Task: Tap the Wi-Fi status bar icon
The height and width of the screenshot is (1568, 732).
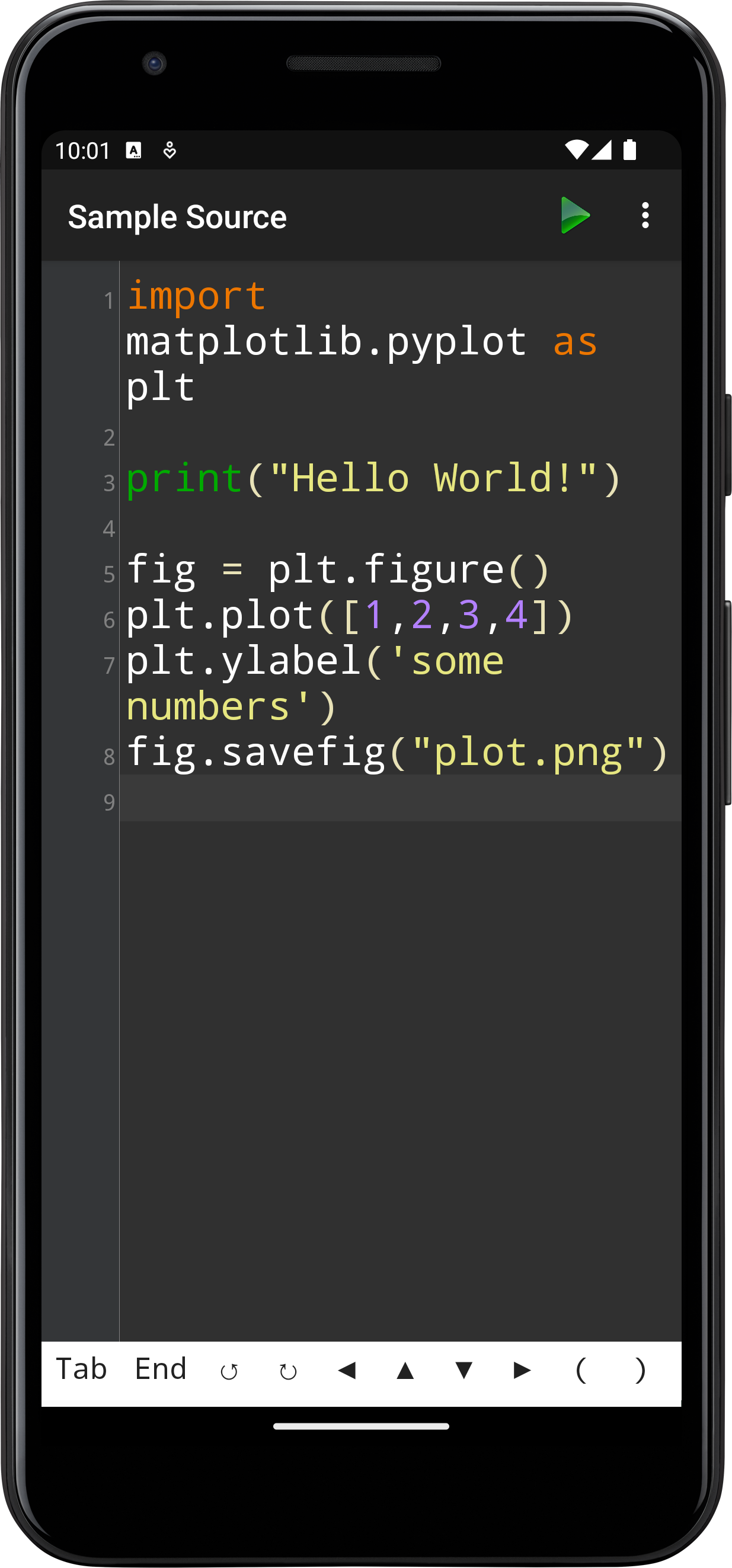Action: (x=577, y=149)
